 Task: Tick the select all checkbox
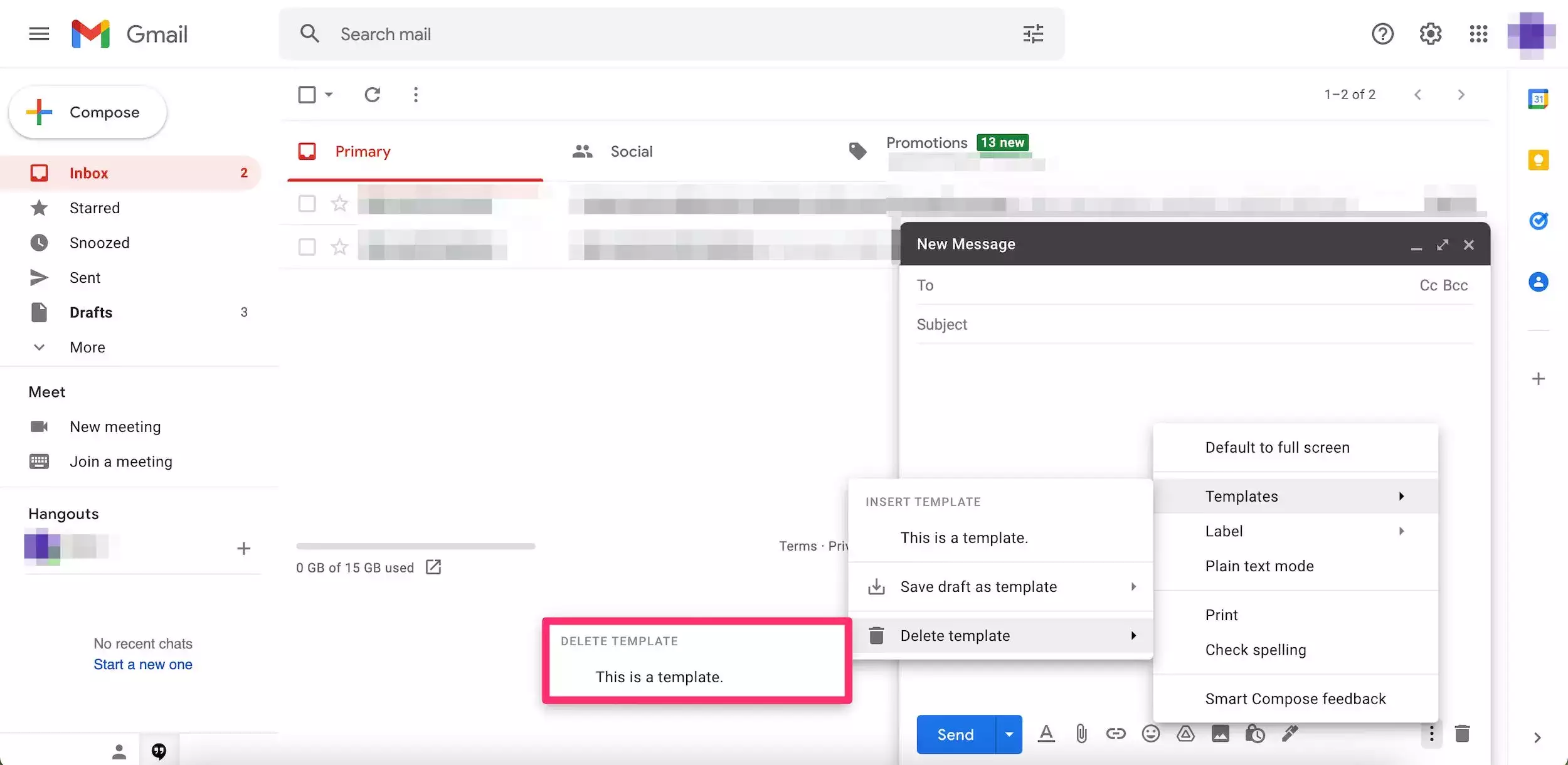pos(307,95)
